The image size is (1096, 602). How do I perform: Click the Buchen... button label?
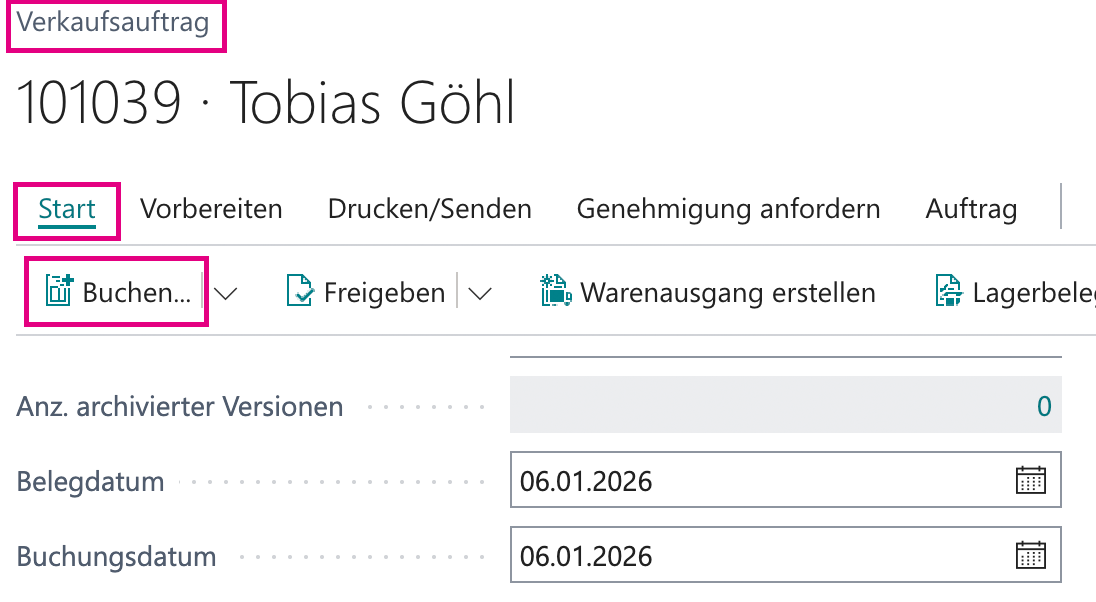pos(137,292)
